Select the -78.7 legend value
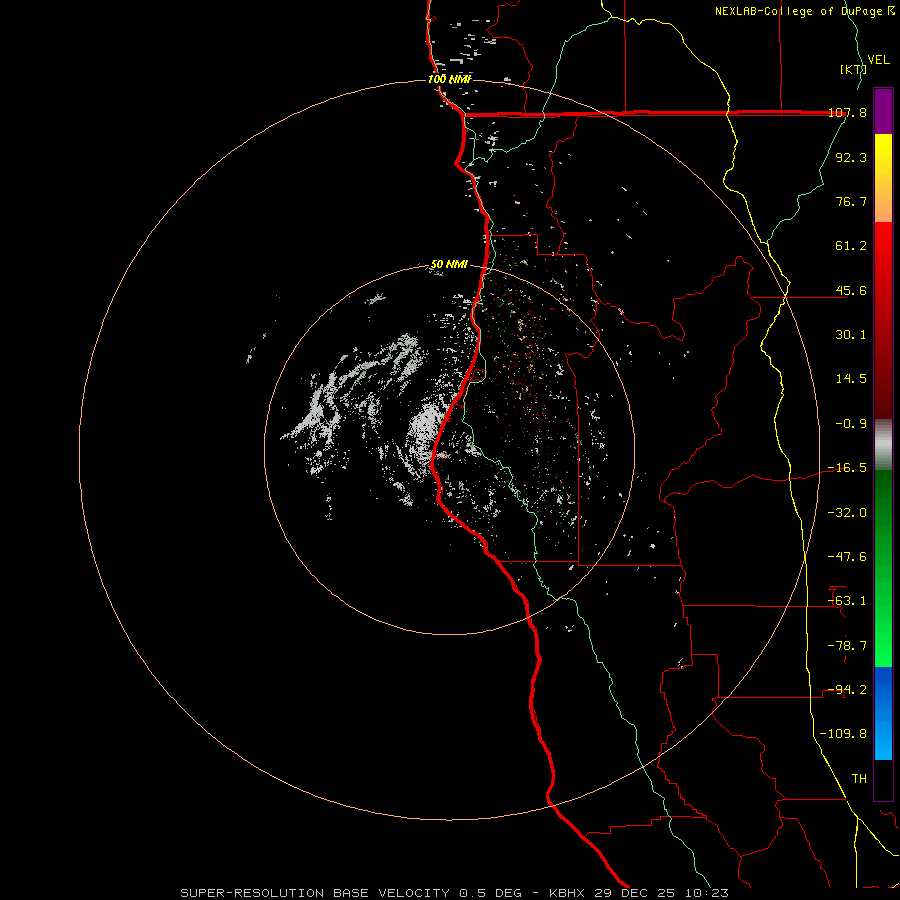The width and height of the screenshot is (900, 900). (847, 646)
